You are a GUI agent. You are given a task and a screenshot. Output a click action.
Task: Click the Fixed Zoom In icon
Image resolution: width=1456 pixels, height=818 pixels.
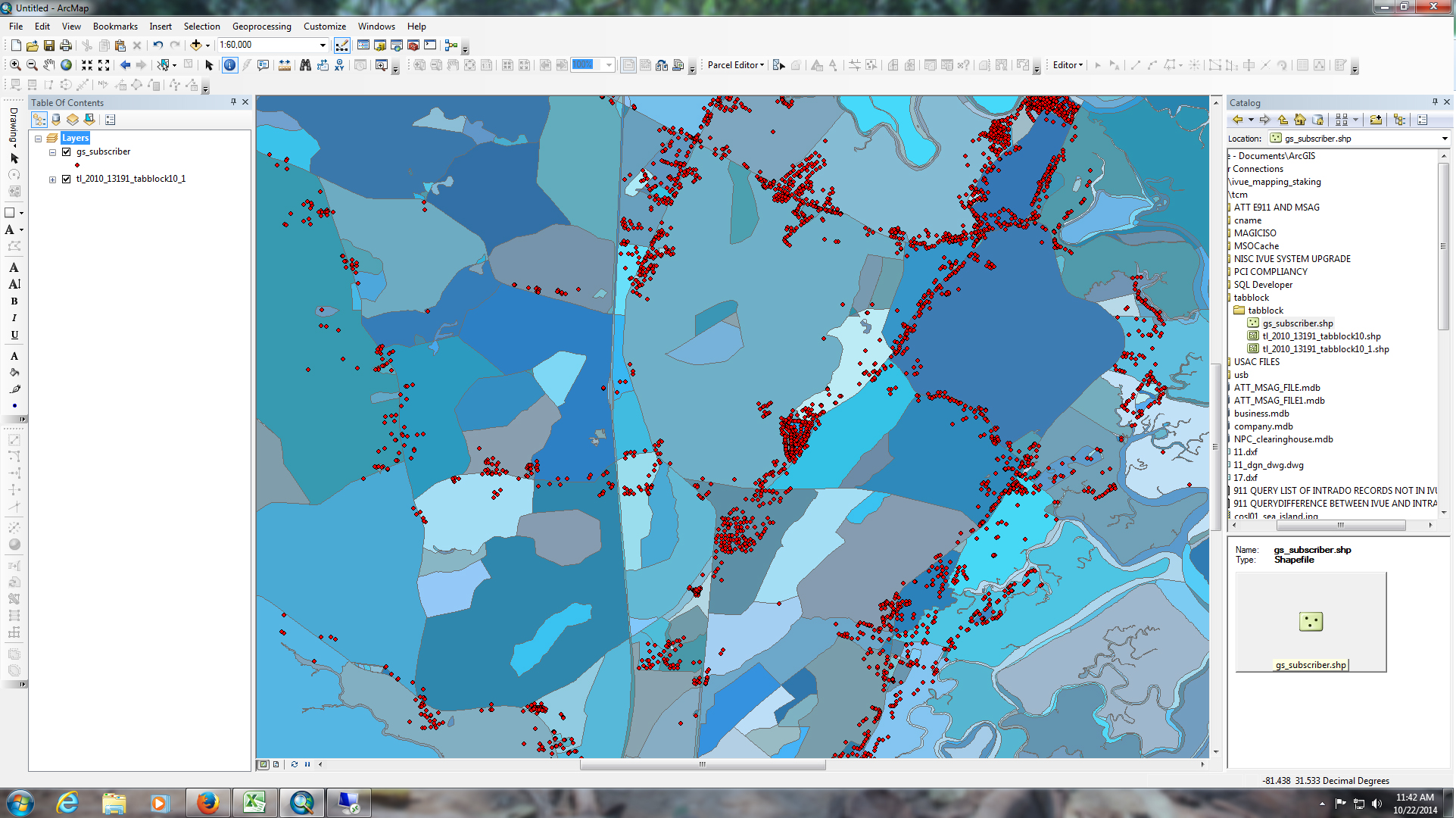[x=87, y=65]
